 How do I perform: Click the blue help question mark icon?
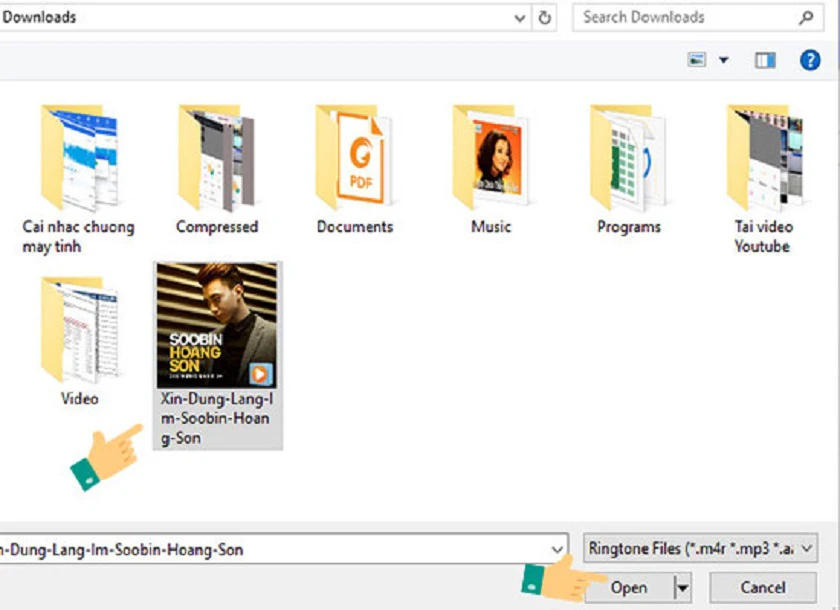coord(809,60)
